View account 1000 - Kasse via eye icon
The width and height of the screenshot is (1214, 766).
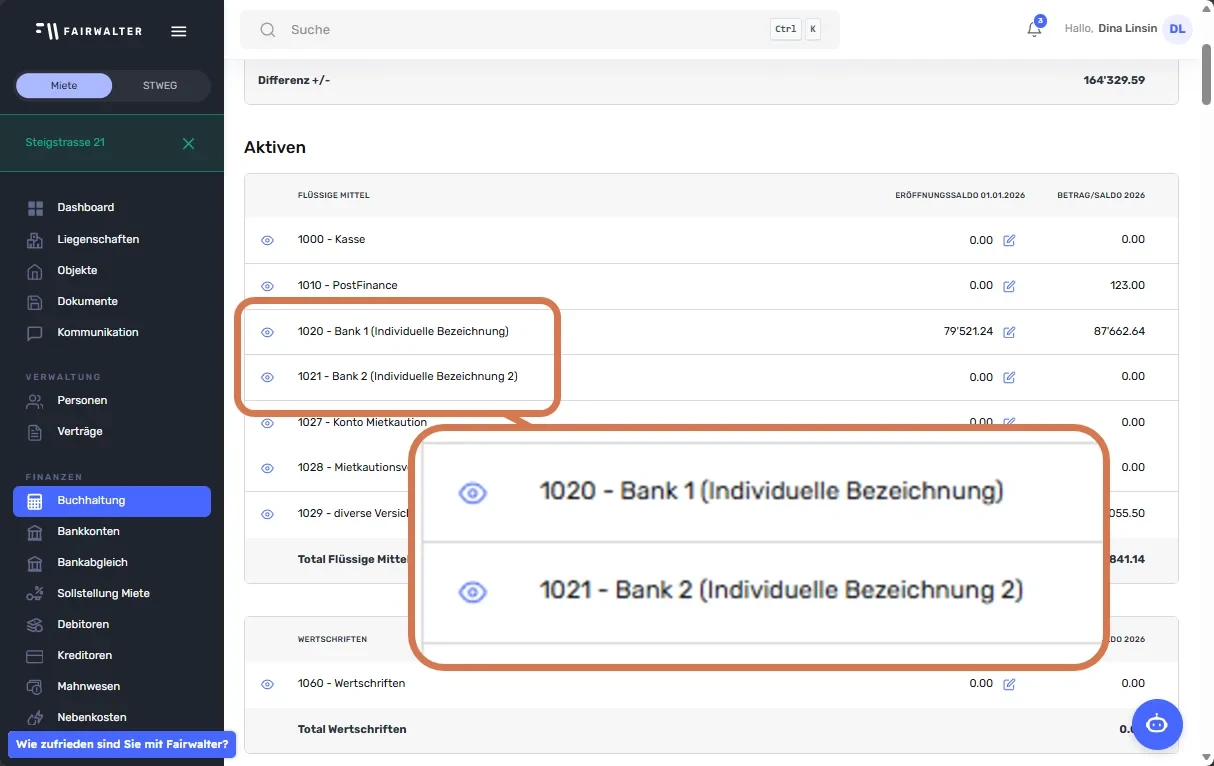pyautogui.click(x=267, y=241)
